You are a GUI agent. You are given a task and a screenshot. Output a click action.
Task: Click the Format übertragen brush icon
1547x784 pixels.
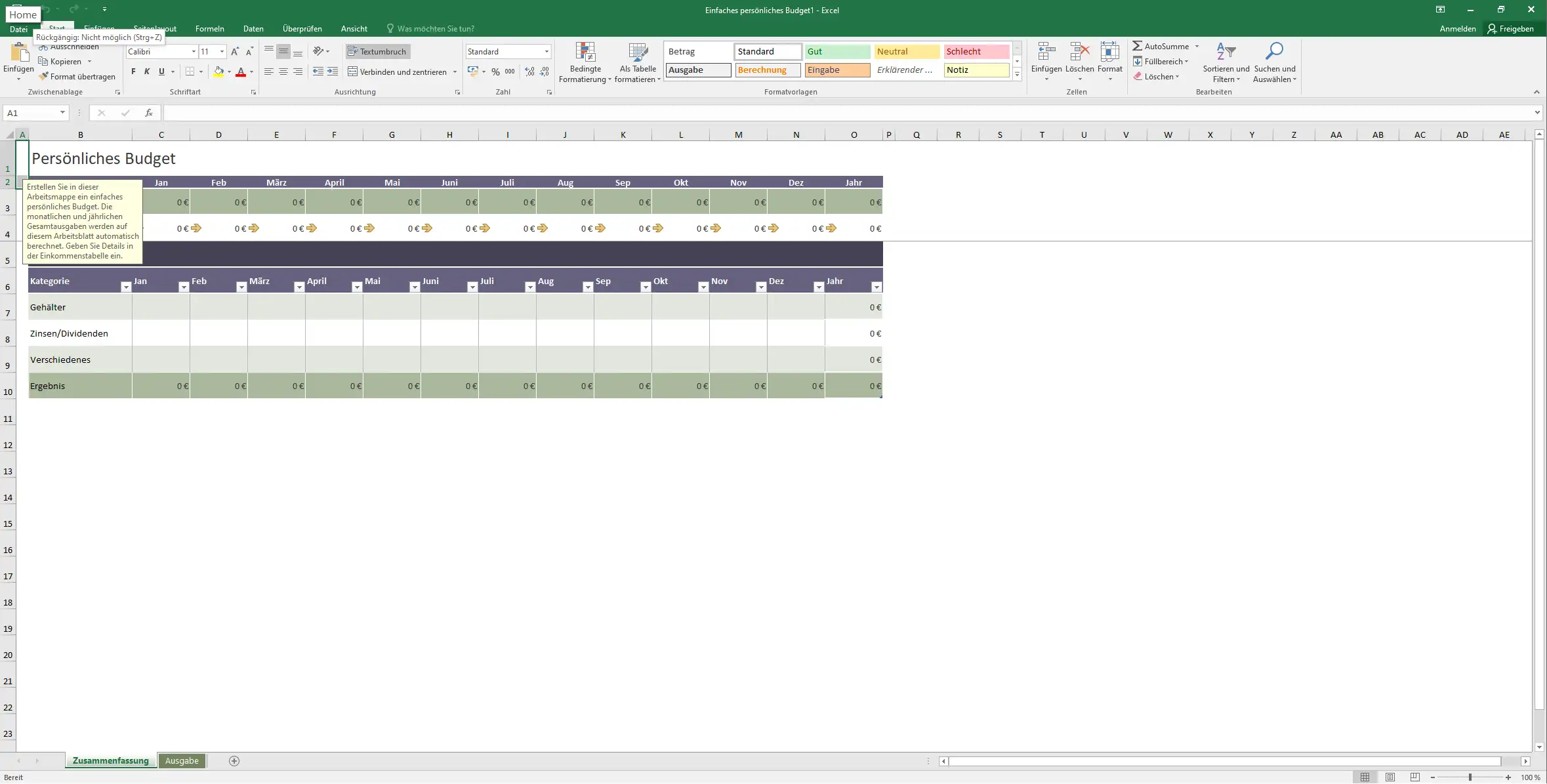(x=44, y=77)
